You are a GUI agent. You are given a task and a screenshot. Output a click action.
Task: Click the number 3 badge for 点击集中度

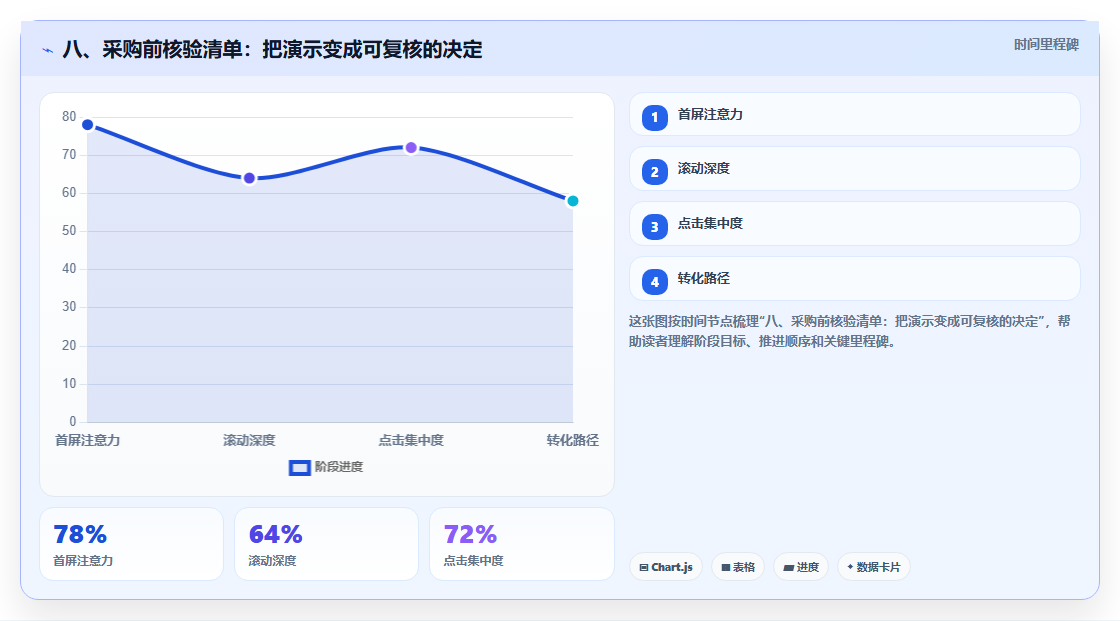pos(654,227)
